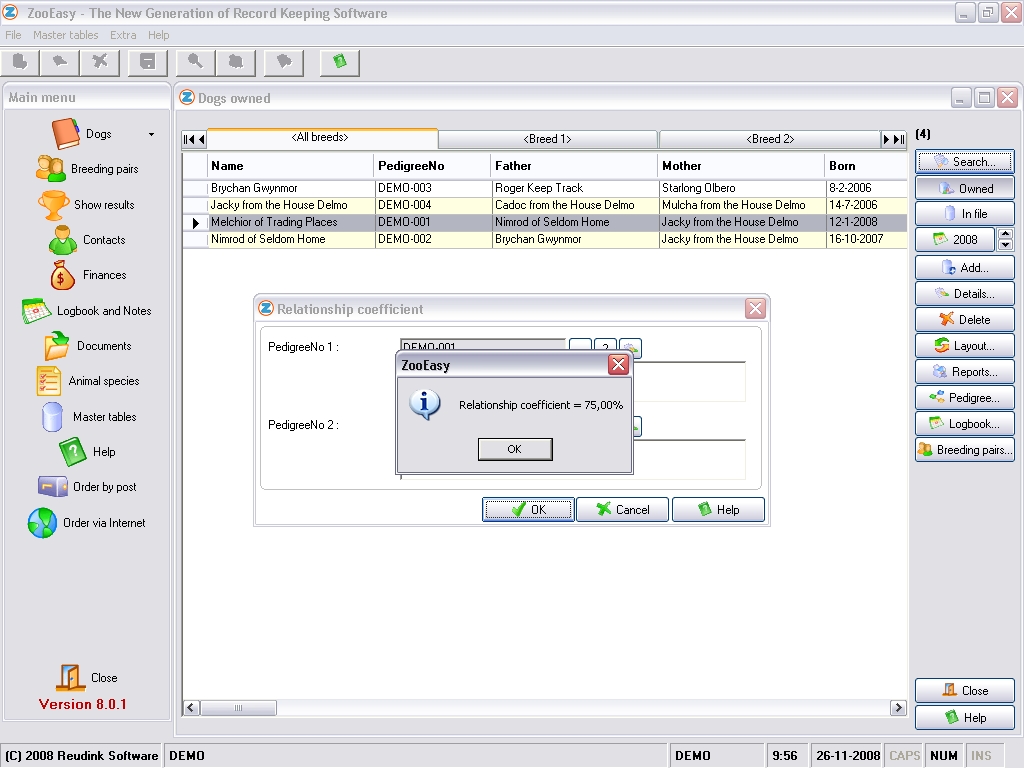Click the green Help book toolbar icon
1024x768 pixels.
tap(340, 62)
